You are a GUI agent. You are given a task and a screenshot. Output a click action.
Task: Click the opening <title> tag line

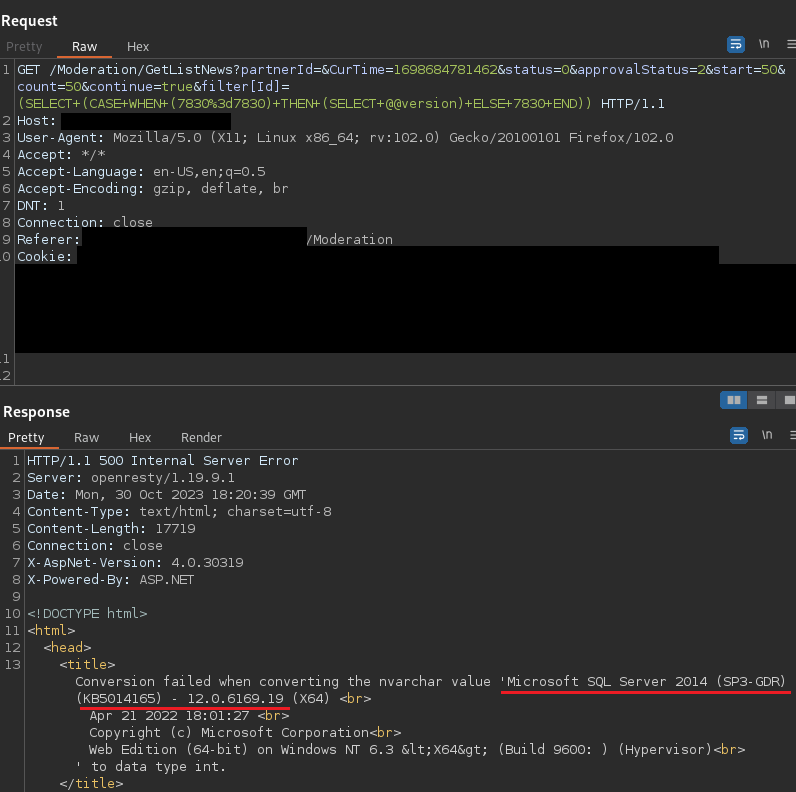click(x=87, y=664)
